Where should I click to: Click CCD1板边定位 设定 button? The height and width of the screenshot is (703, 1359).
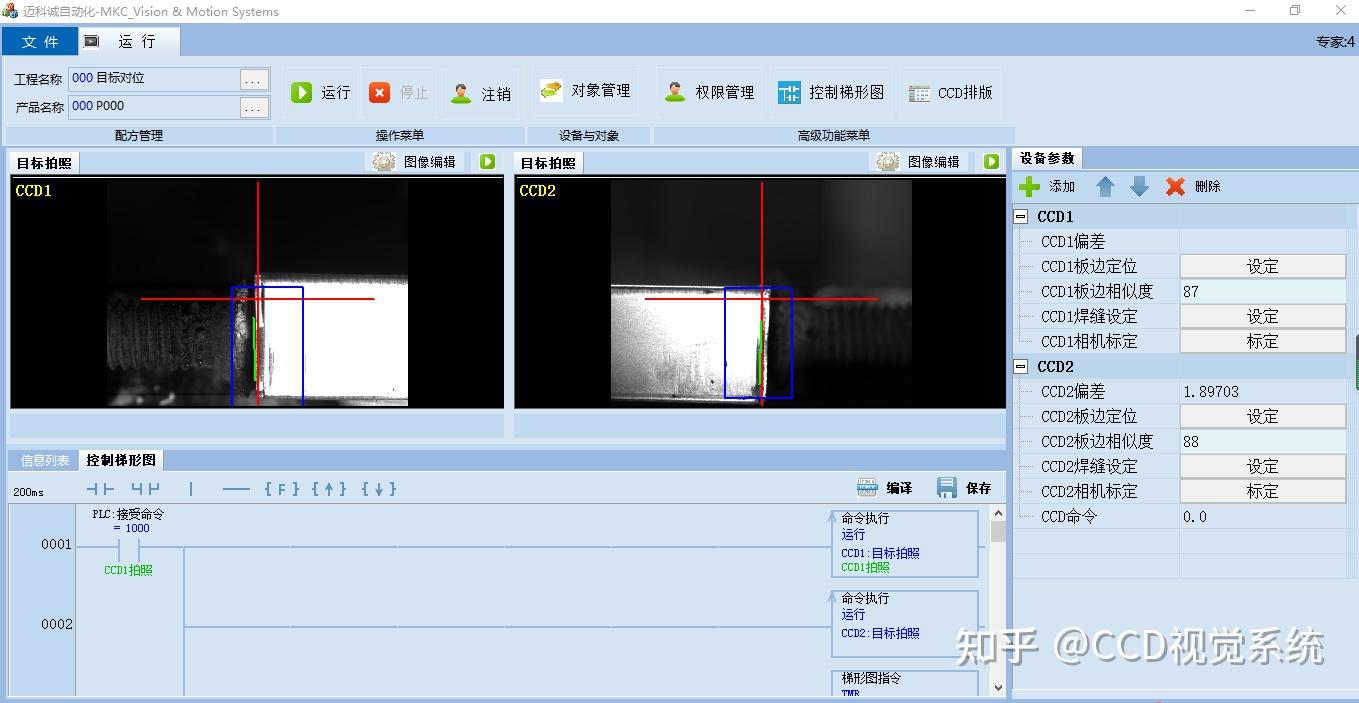pos(1263,266)
